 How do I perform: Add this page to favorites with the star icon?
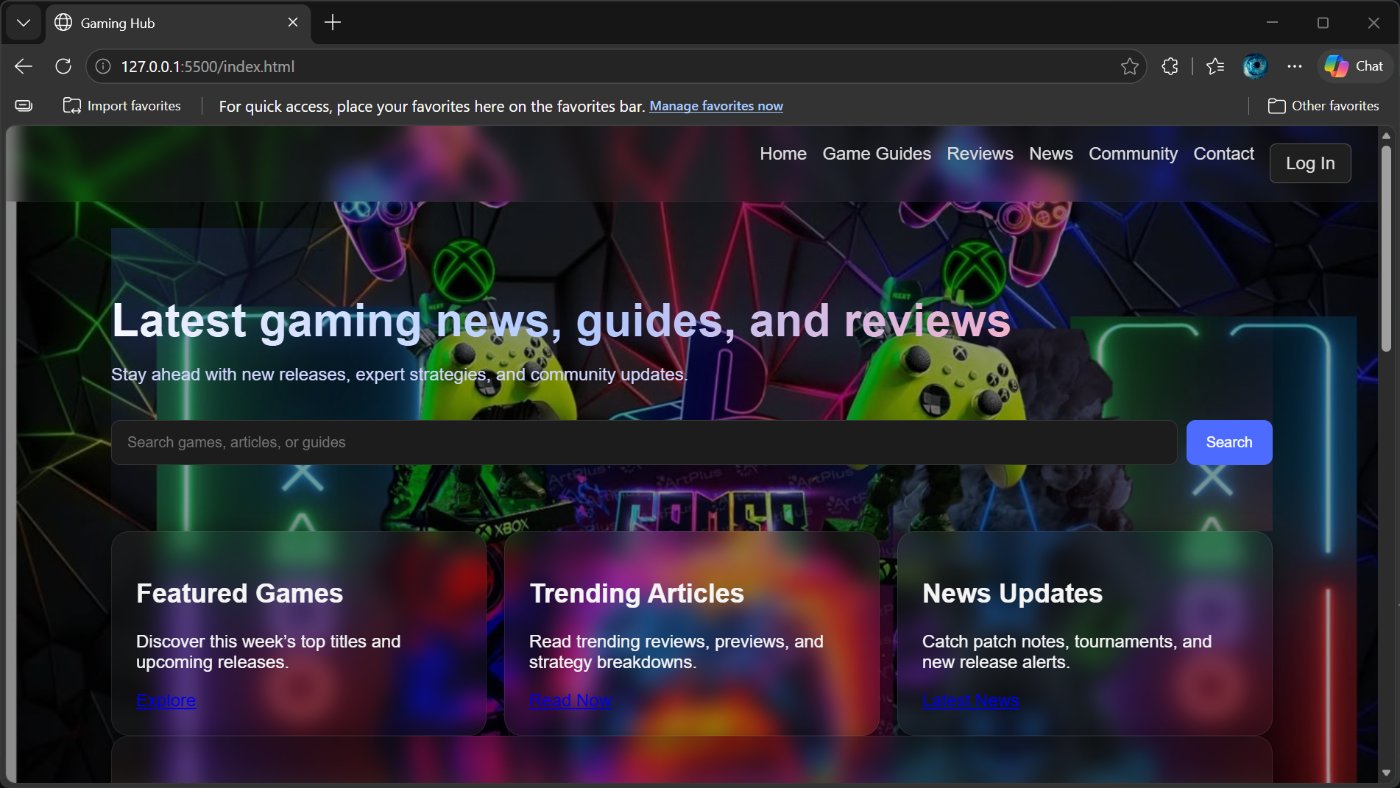1130,66
